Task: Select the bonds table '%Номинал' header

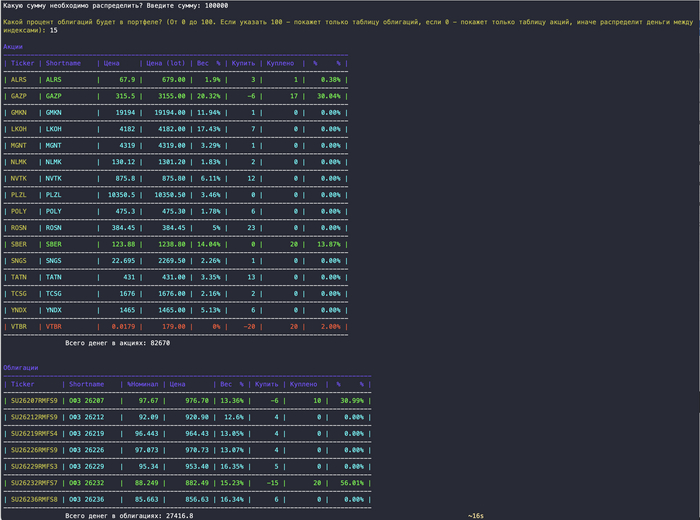Action: [142, 385]
